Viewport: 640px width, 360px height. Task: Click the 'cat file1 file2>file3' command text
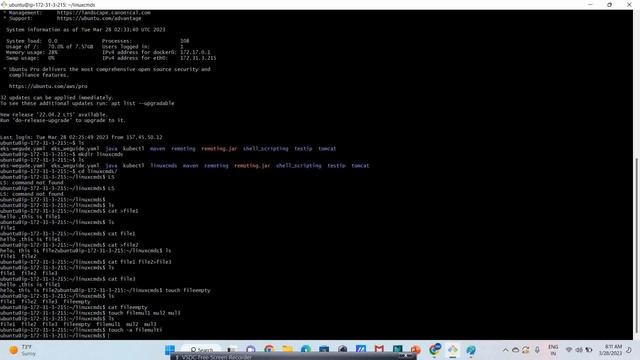pos(140,262)
